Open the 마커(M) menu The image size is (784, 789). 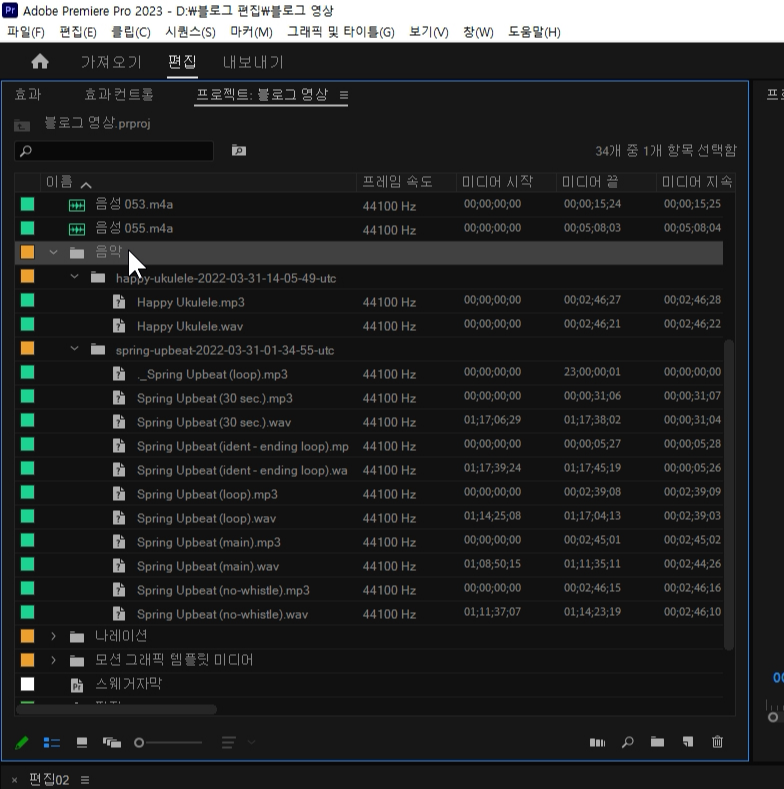click(251, 32)
